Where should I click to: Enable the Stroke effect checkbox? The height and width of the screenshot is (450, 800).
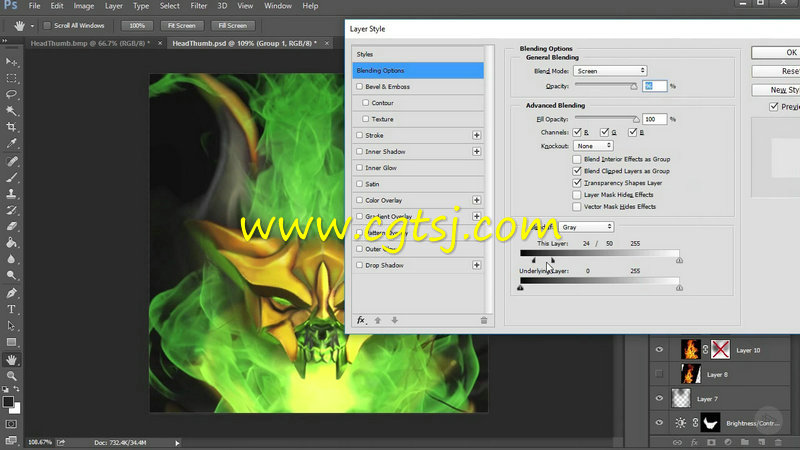click(360, 135)
